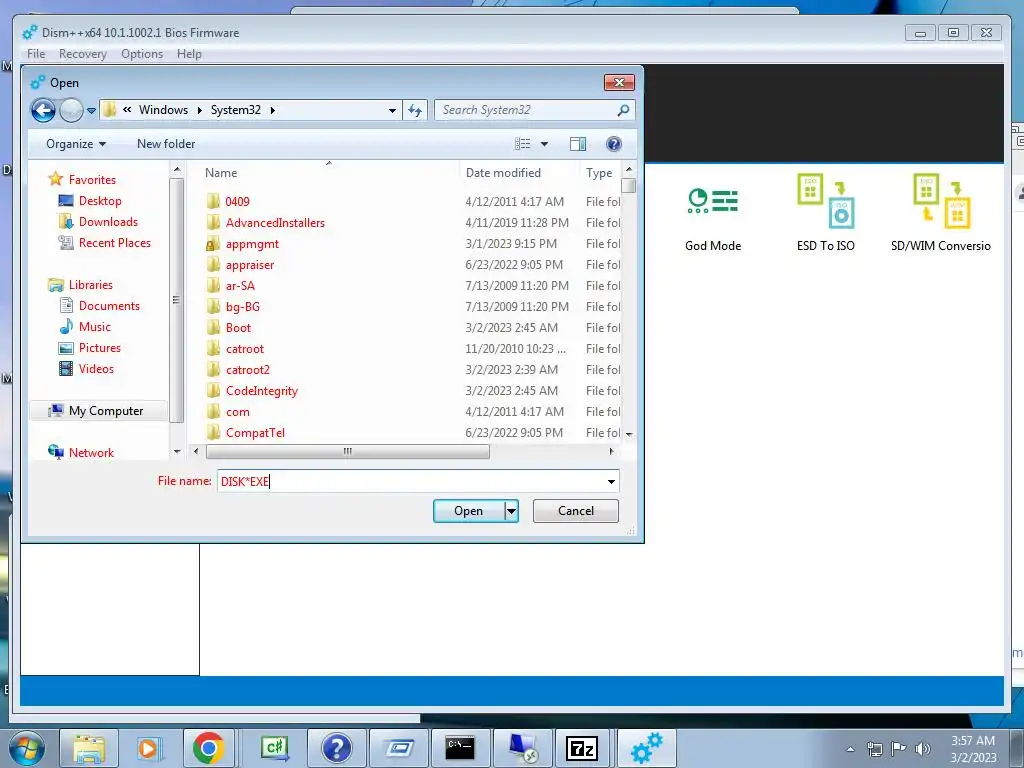This screenshot has width=1024, height=768.
Task: Select the AdvancedInstallers folder
Action: pyautogui.click(x=274, y=223)
